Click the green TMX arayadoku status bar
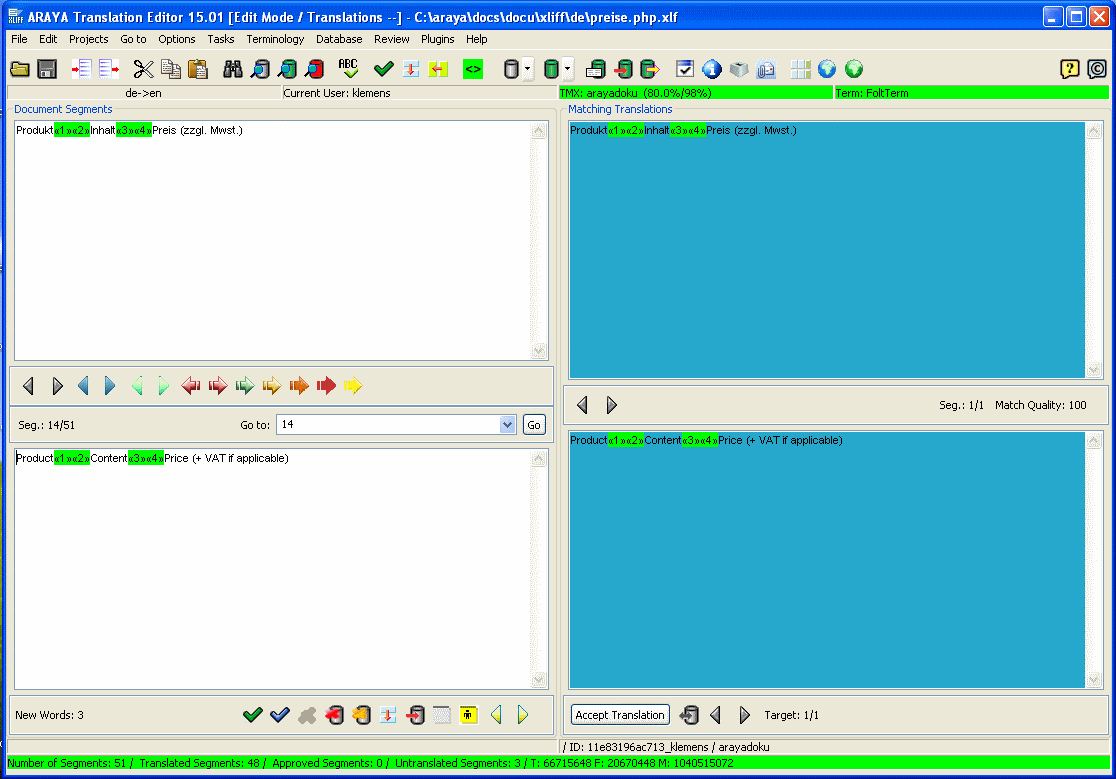Screen dimensions: 1116x779 [695, 93]
